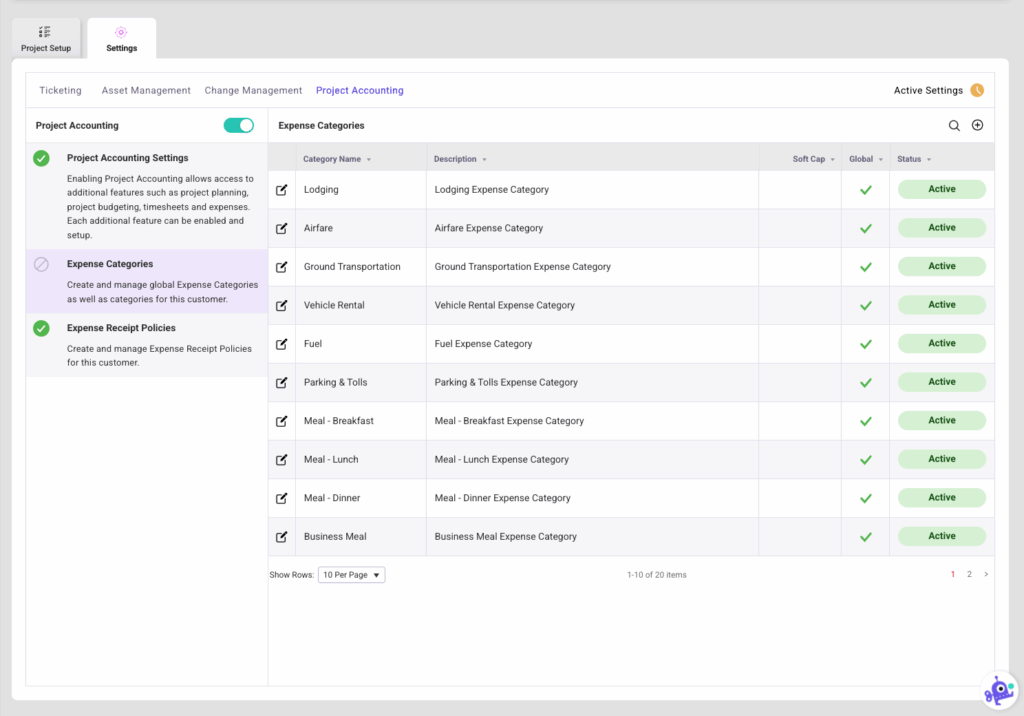Image resolution: width=1024 pixels, height=716 pixels.
Task: Disable the Project Accounting toggle
Action: (x=240, y=126)
